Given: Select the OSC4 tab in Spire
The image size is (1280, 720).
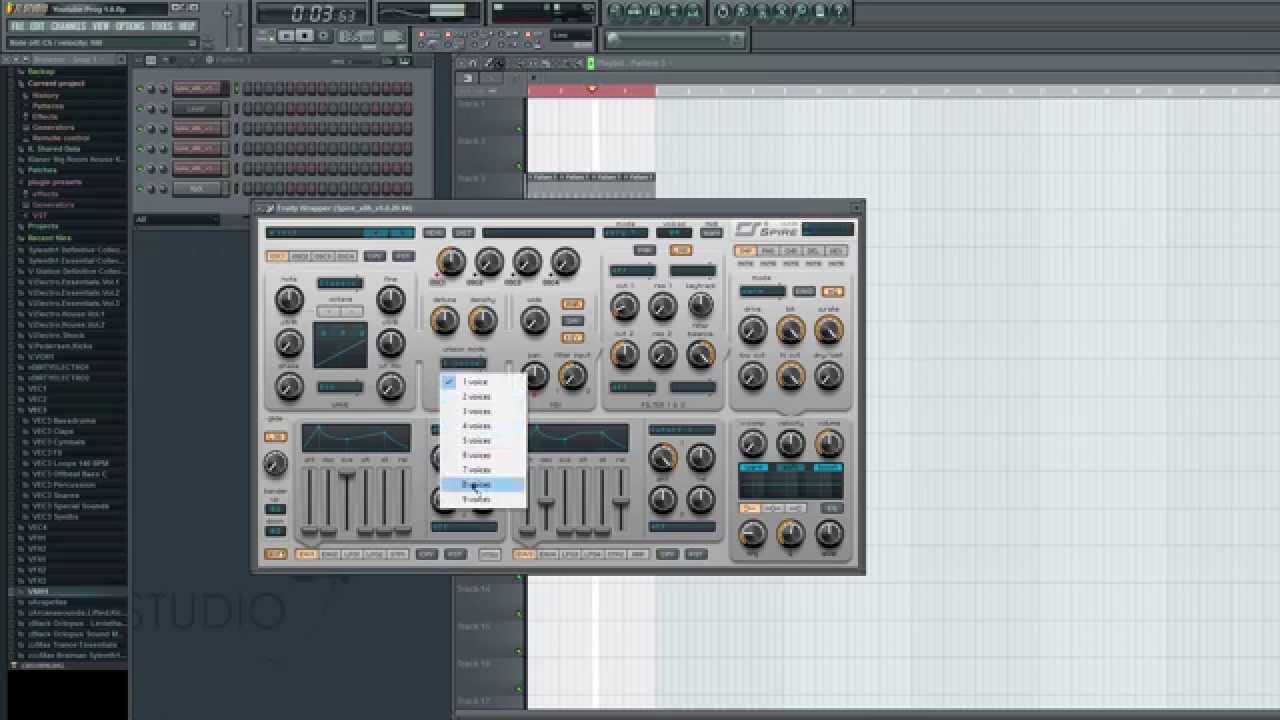Looking at the screenshot, I should point(346,256).
